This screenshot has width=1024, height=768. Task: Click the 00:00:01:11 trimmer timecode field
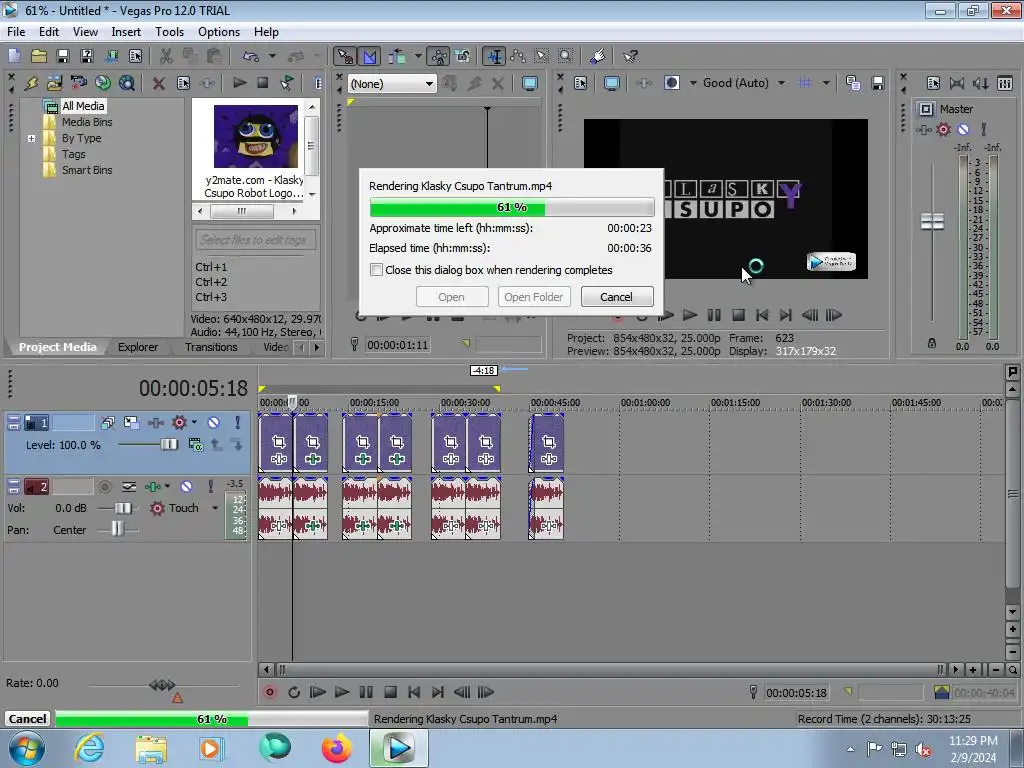coord(397,345)
